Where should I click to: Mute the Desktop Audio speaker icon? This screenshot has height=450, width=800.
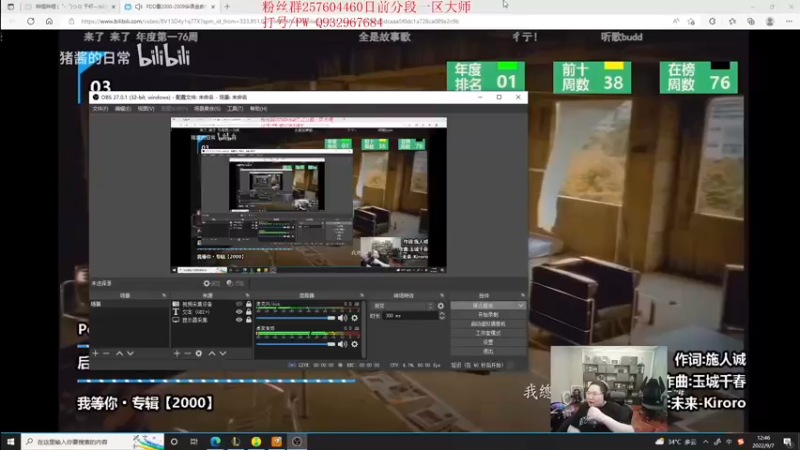point(342,344)
